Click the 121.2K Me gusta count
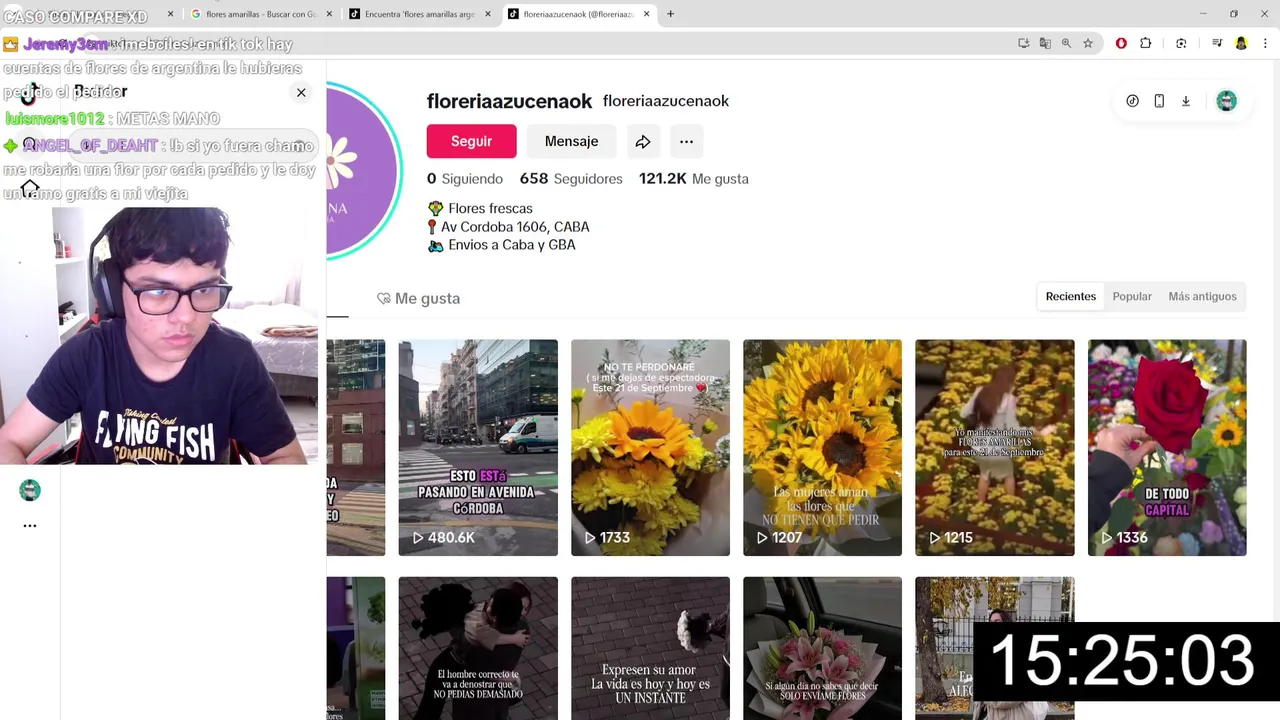 (x=694, y=179)
